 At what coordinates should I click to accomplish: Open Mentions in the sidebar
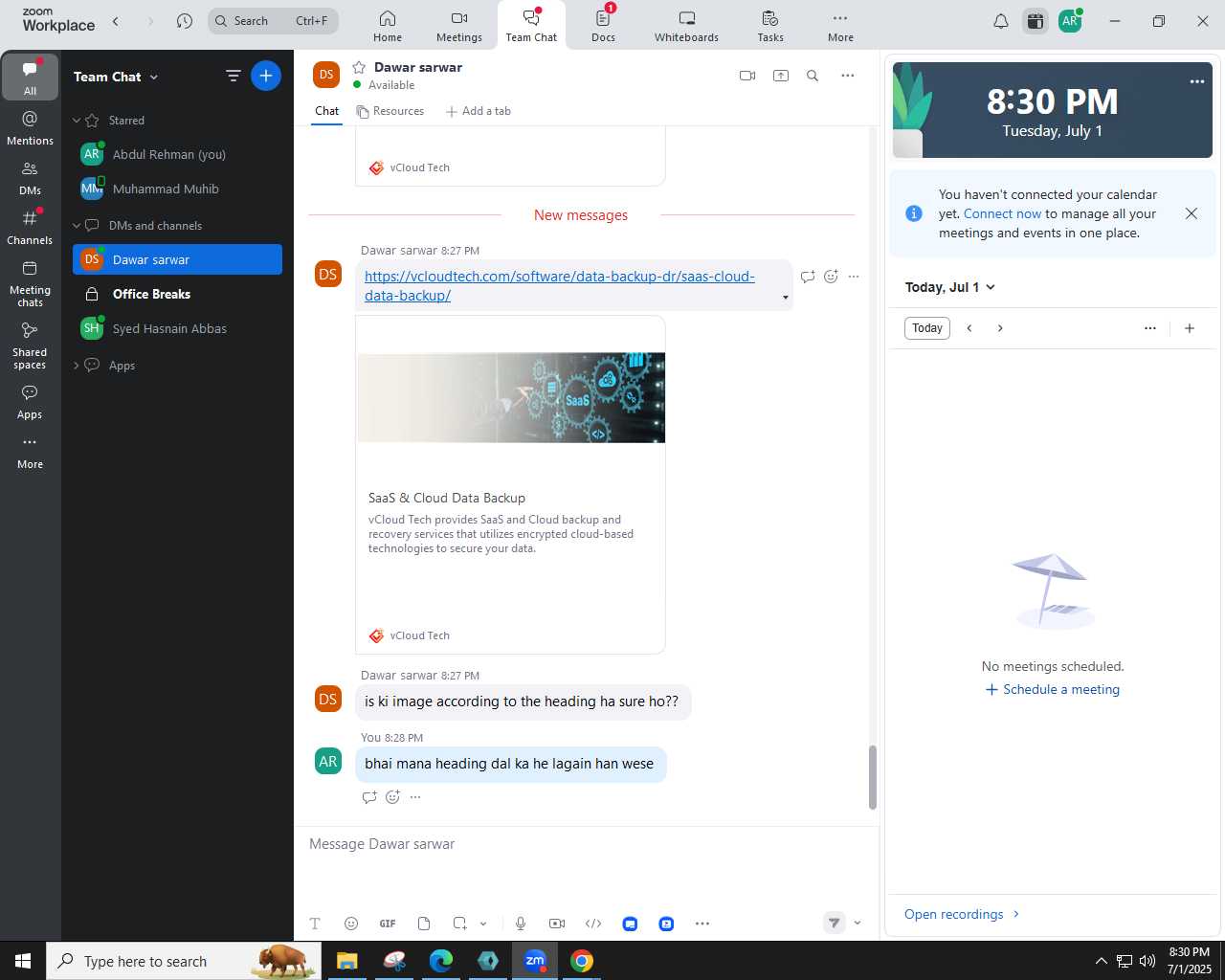coord(30,127)
